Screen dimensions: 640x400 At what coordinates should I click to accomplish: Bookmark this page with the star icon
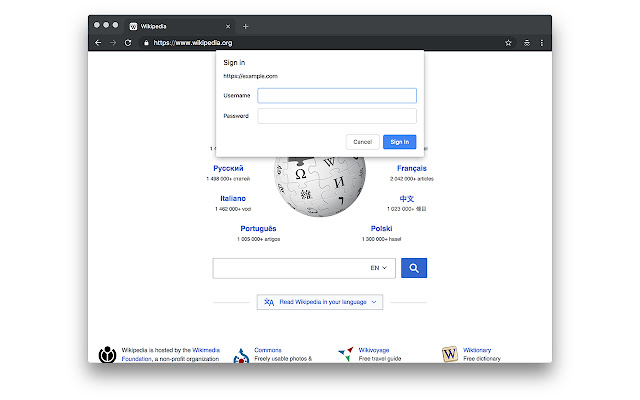tap(508, 42)
